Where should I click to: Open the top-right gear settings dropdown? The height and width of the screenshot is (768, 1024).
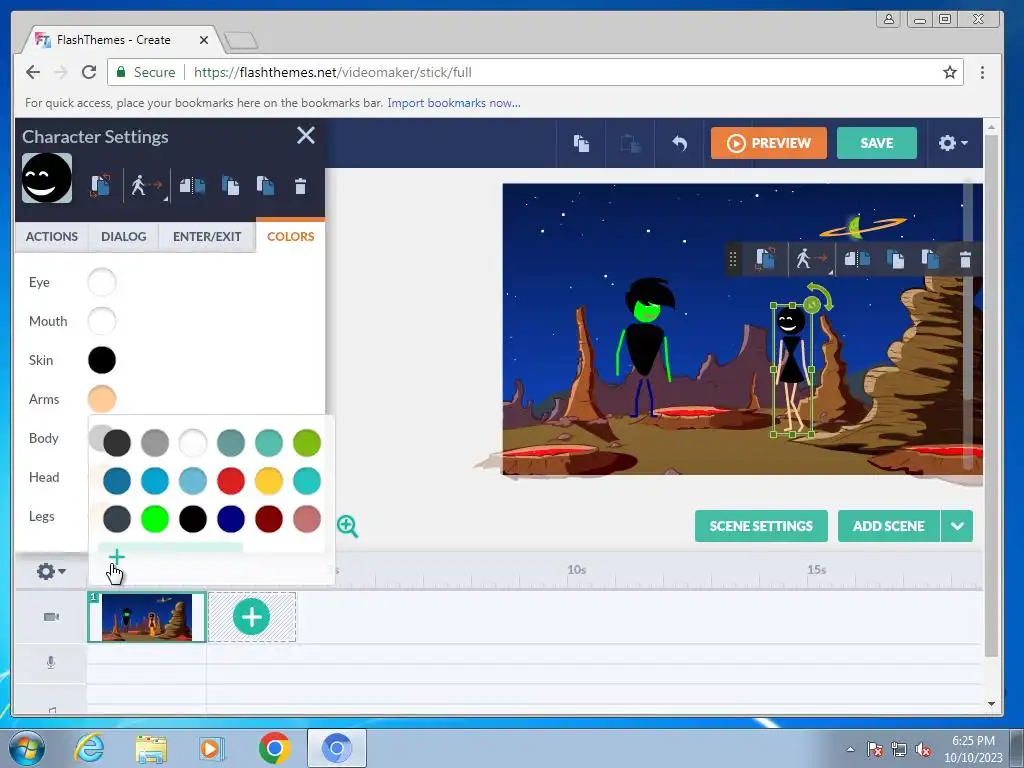[953, 143]
